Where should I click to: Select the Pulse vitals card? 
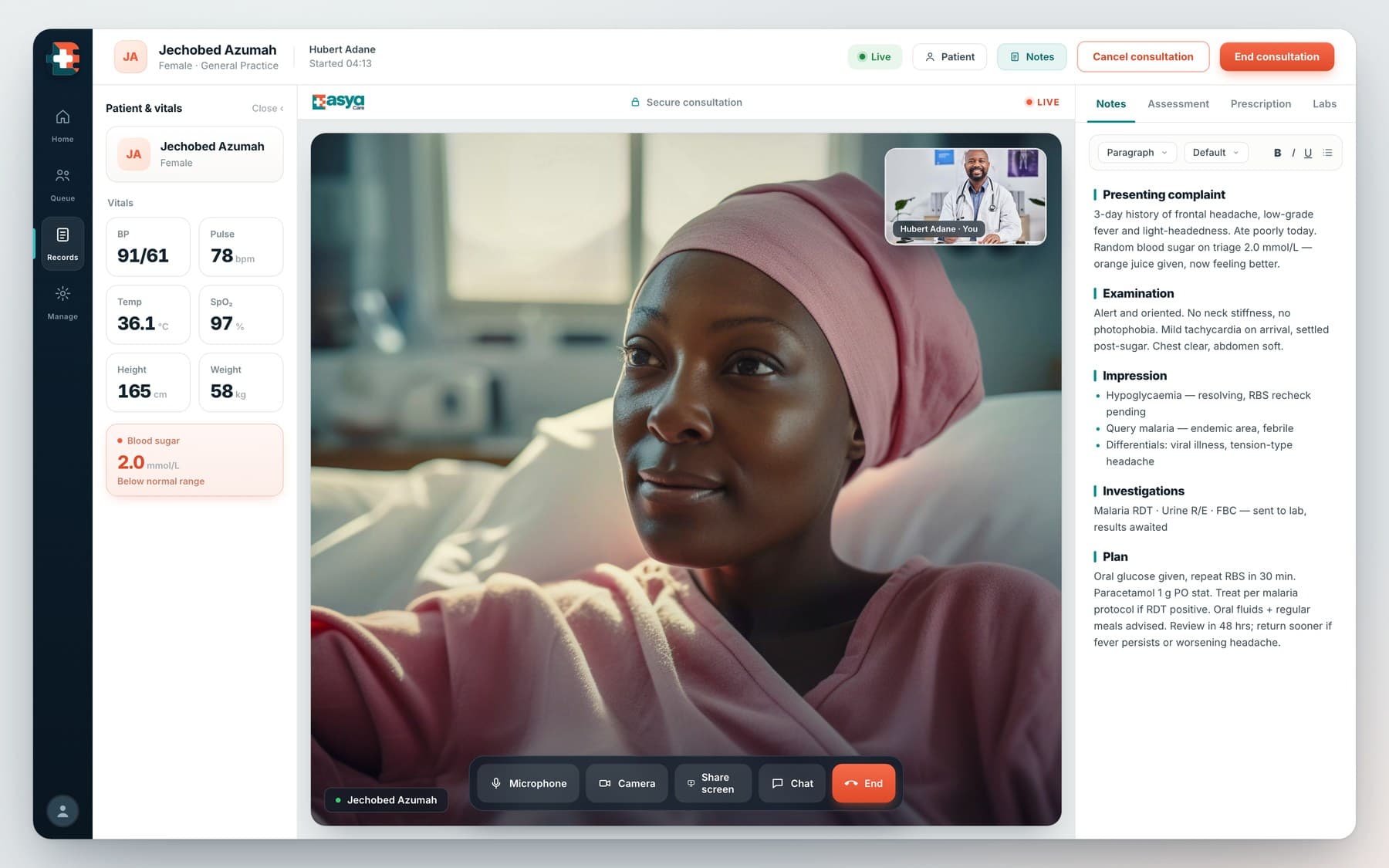241,247
